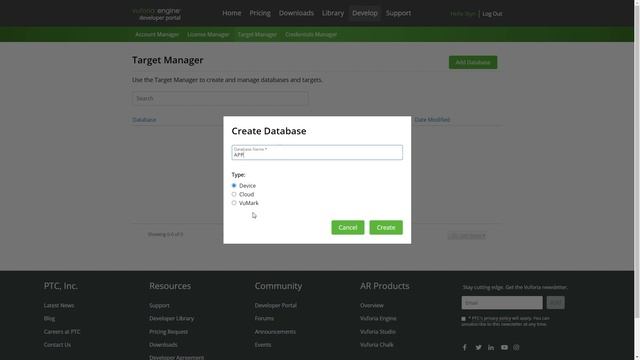Open the Facebook social icon in footer

[x=464, y=347]
